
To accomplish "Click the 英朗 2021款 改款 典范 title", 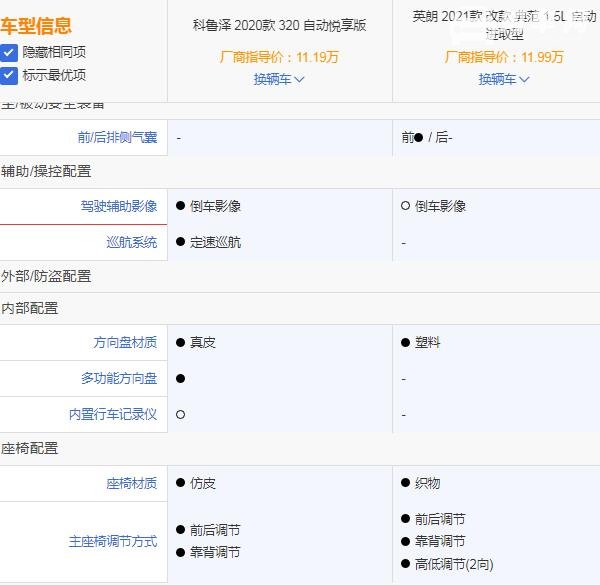I will click(x=504, y=25).
